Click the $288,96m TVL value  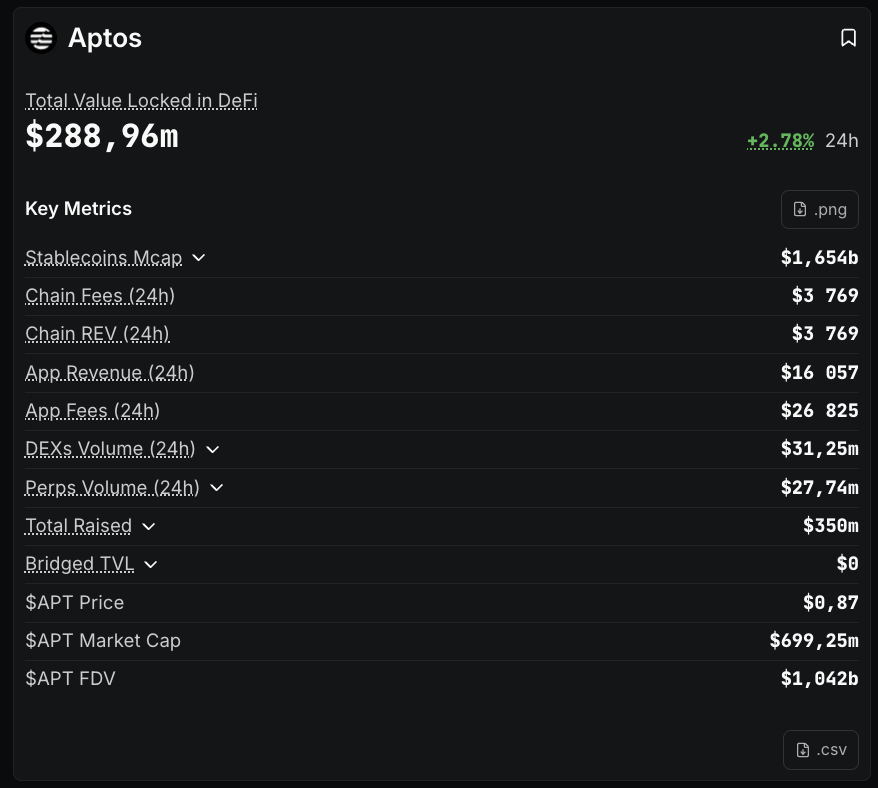click(102, 136)
